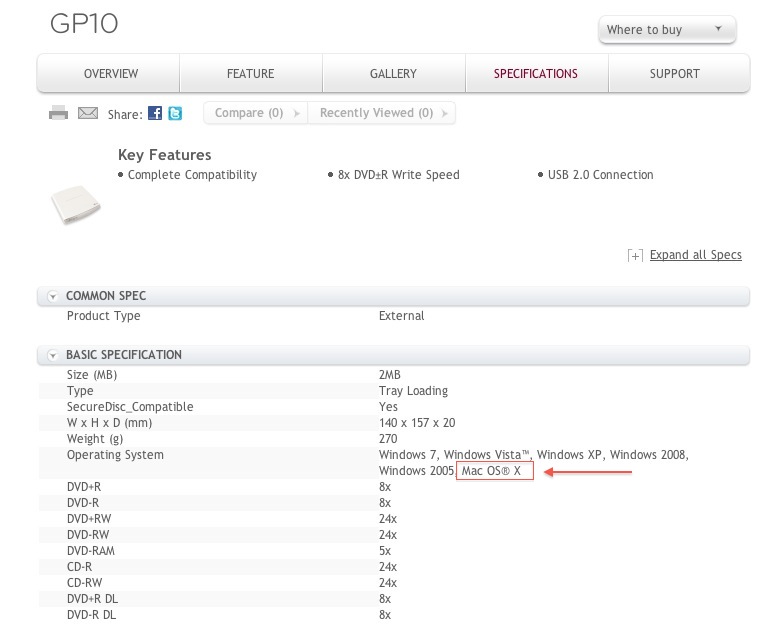The width and height of the screenshot is (760, 634).
Task: Share the page via Facebook icon
Action: pos(155,113)
